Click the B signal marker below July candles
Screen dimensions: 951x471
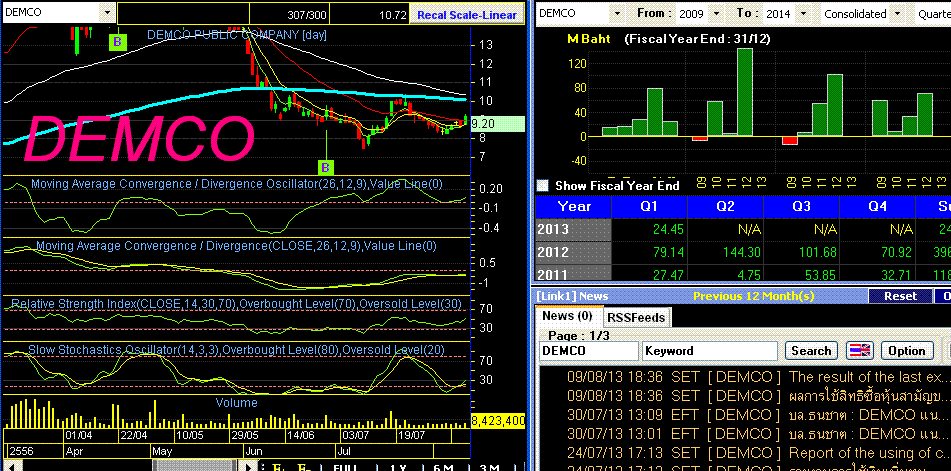click(326, 167)
